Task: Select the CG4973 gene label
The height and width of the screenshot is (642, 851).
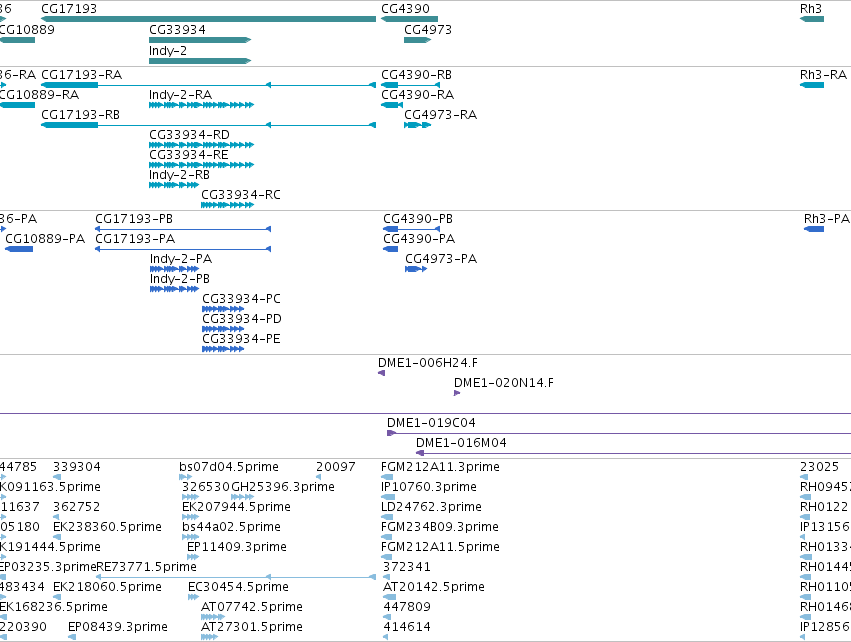Action: [428, 29]
